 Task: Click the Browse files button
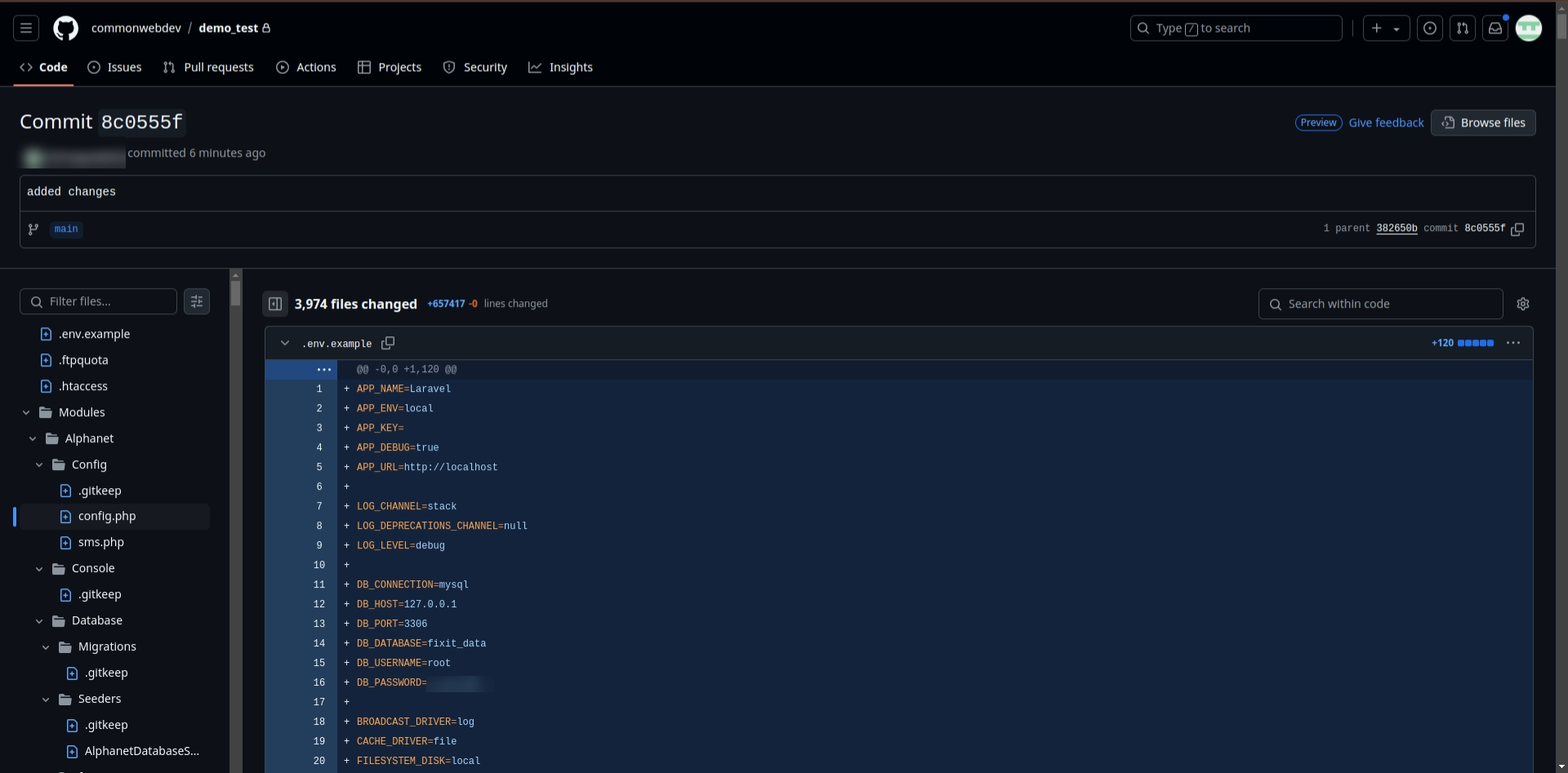point(1483,123)
